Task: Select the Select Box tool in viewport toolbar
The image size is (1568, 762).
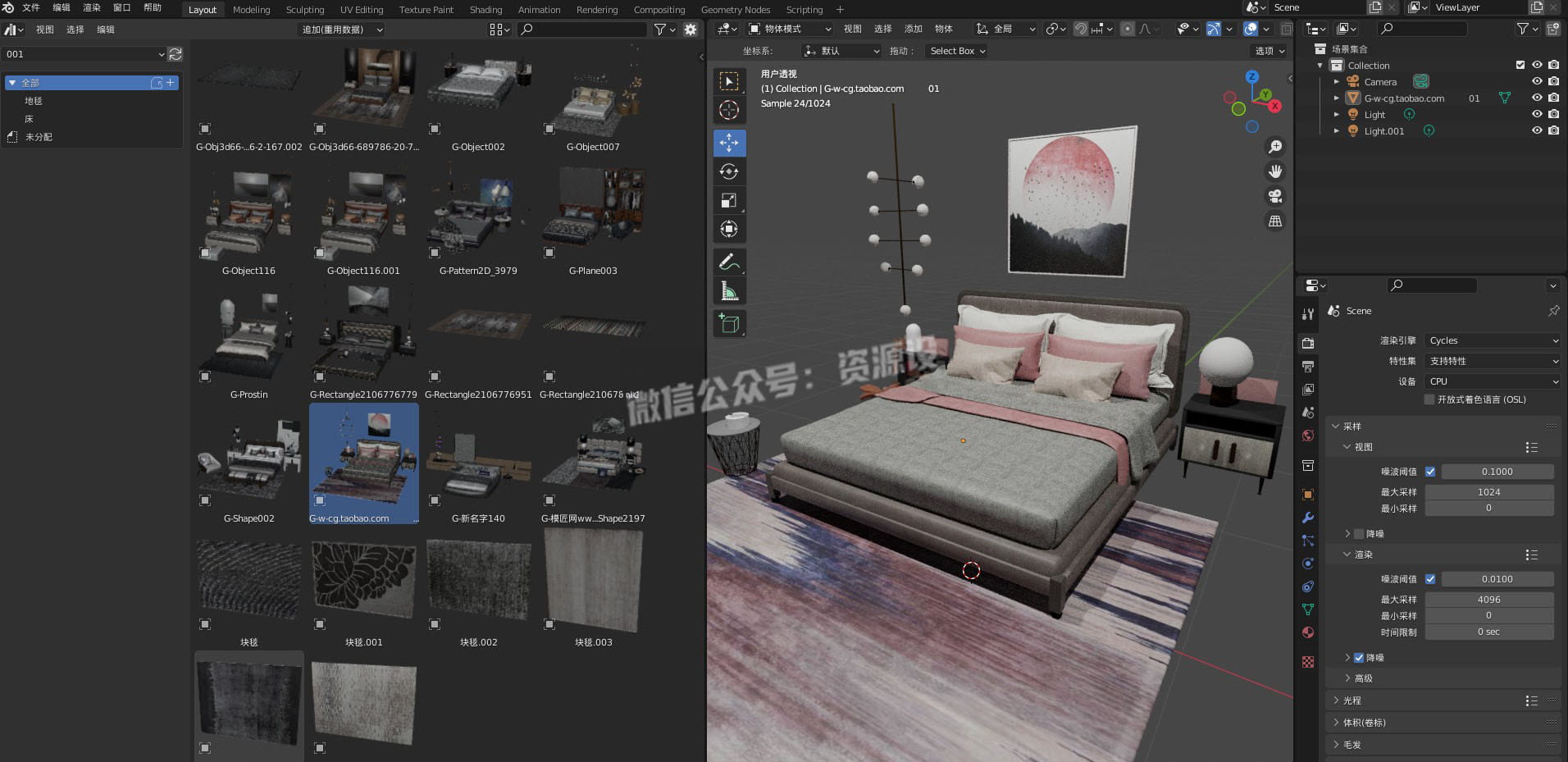Action: [729, 81]
